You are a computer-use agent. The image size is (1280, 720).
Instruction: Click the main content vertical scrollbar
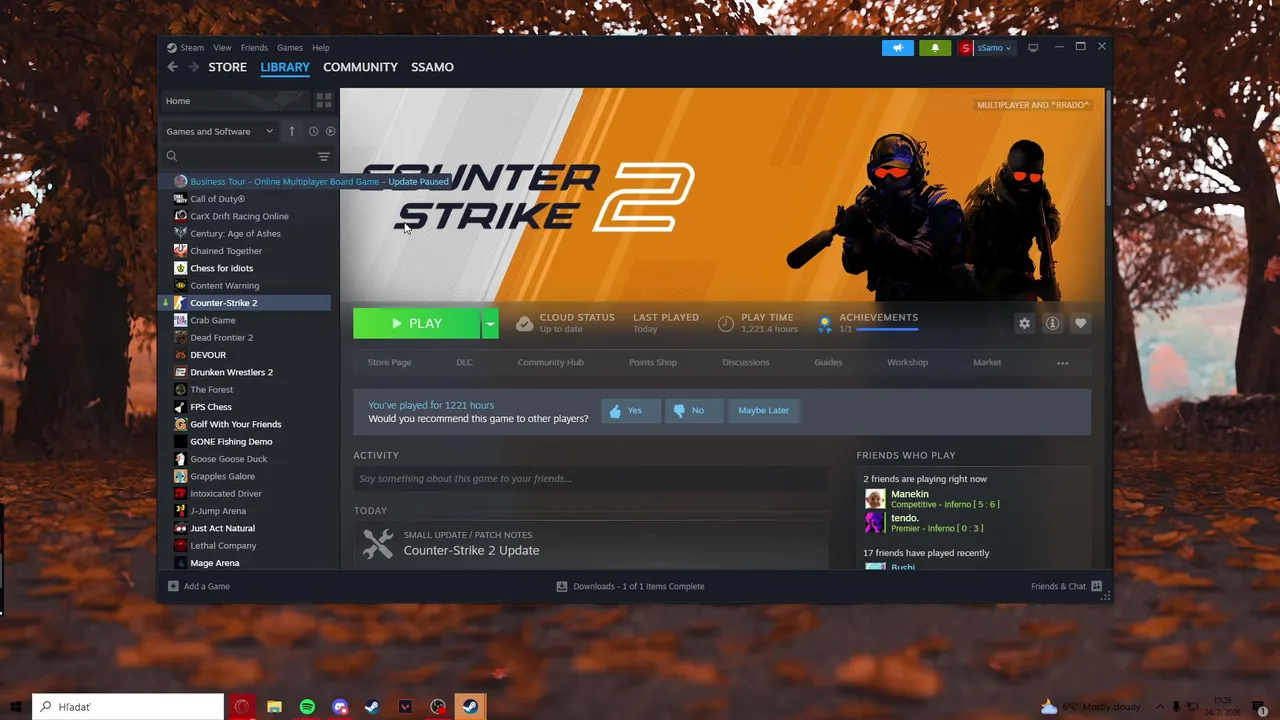(1108, 150)
